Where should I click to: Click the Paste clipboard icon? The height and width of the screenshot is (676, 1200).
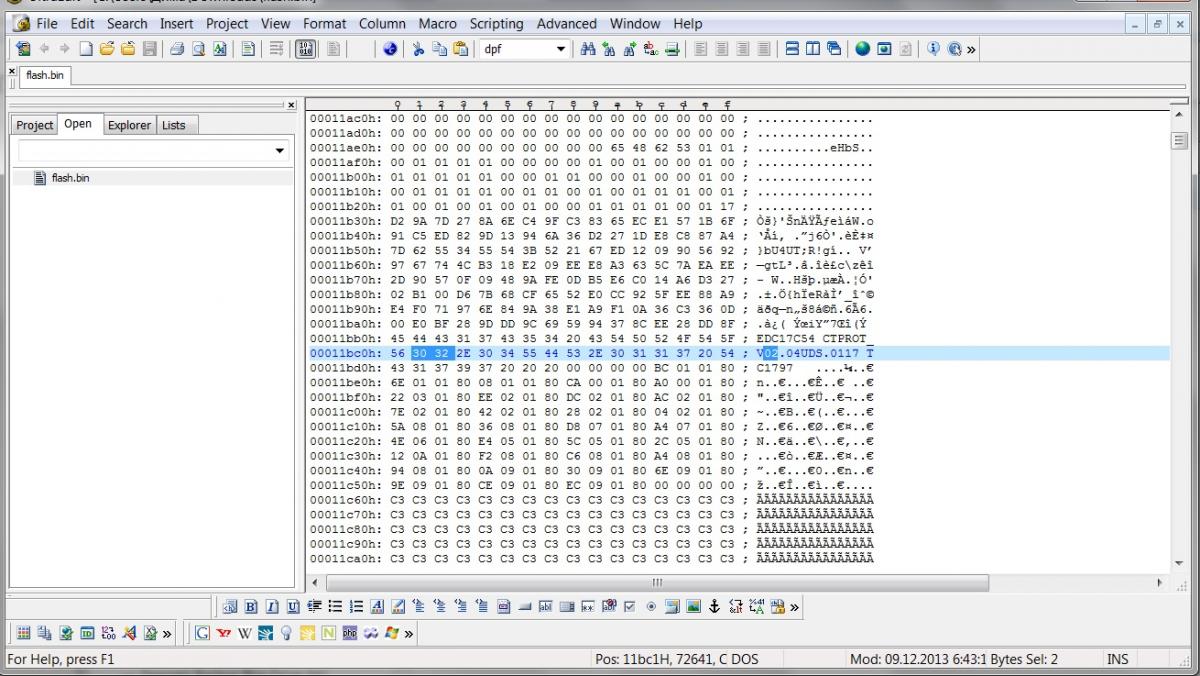(x=460, y=48)
